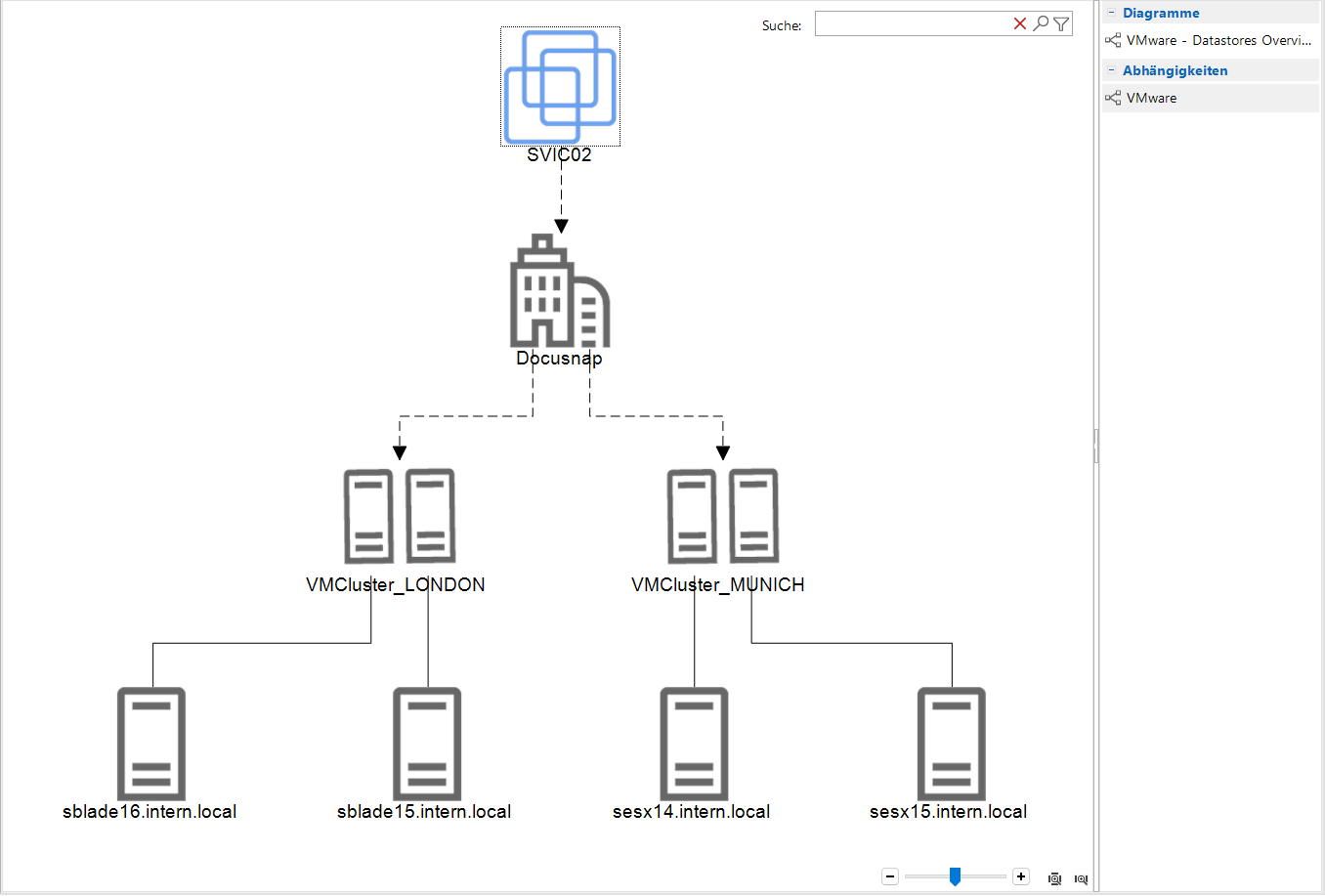Click the sblade16.intern.local label
Screen dimensions: 1325x896
point(150,811)
